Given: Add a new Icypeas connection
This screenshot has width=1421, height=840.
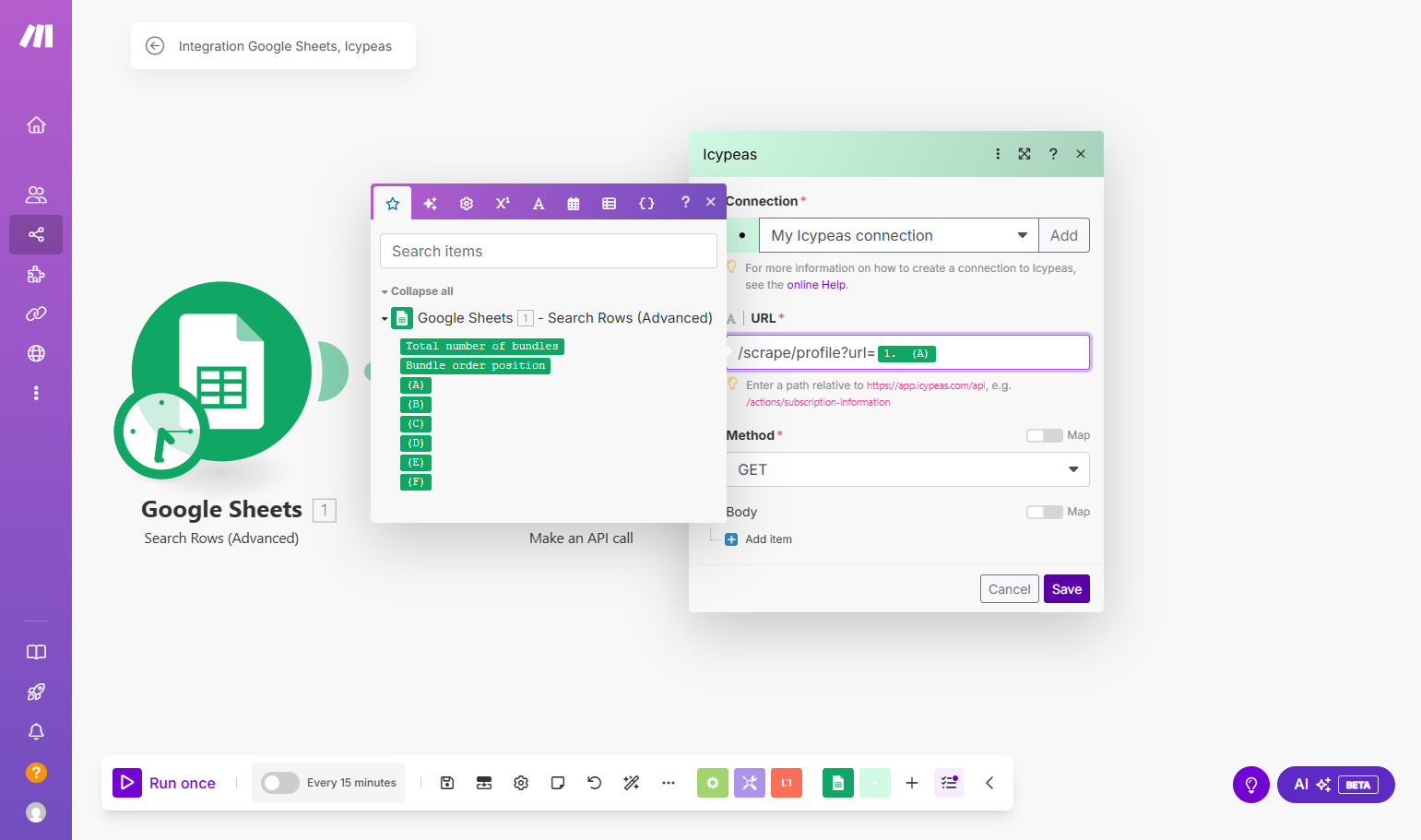Looking at the screenshot, I should (1064, 235).
